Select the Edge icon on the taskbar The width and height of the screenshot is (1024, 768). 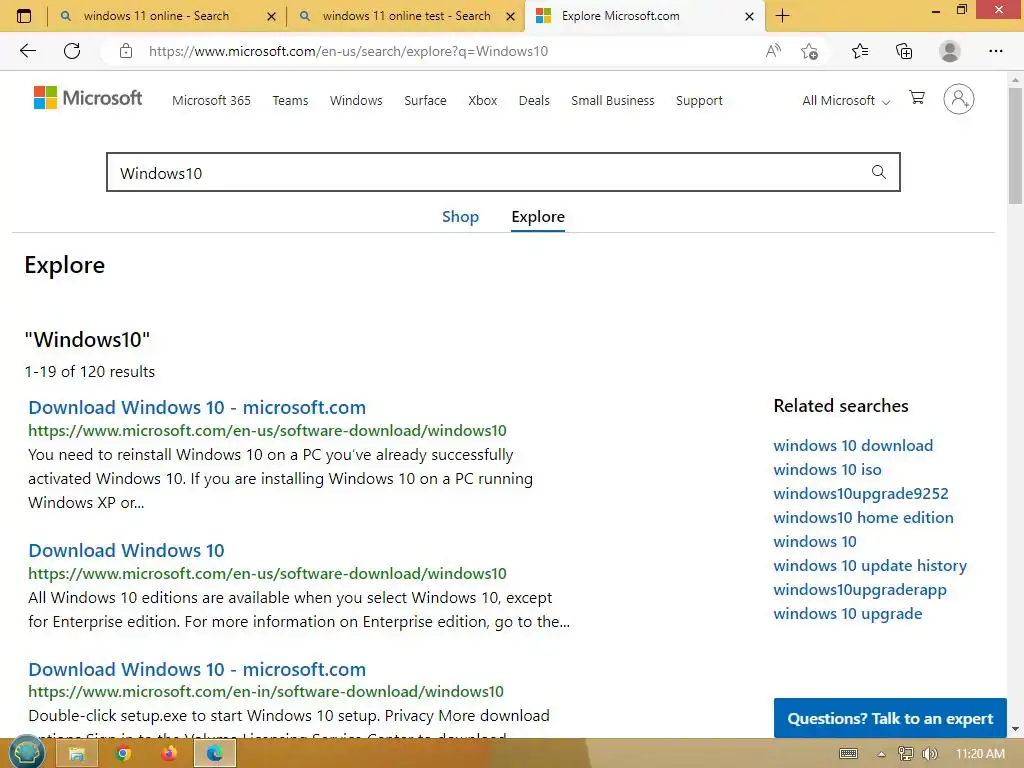click(215, 754)
